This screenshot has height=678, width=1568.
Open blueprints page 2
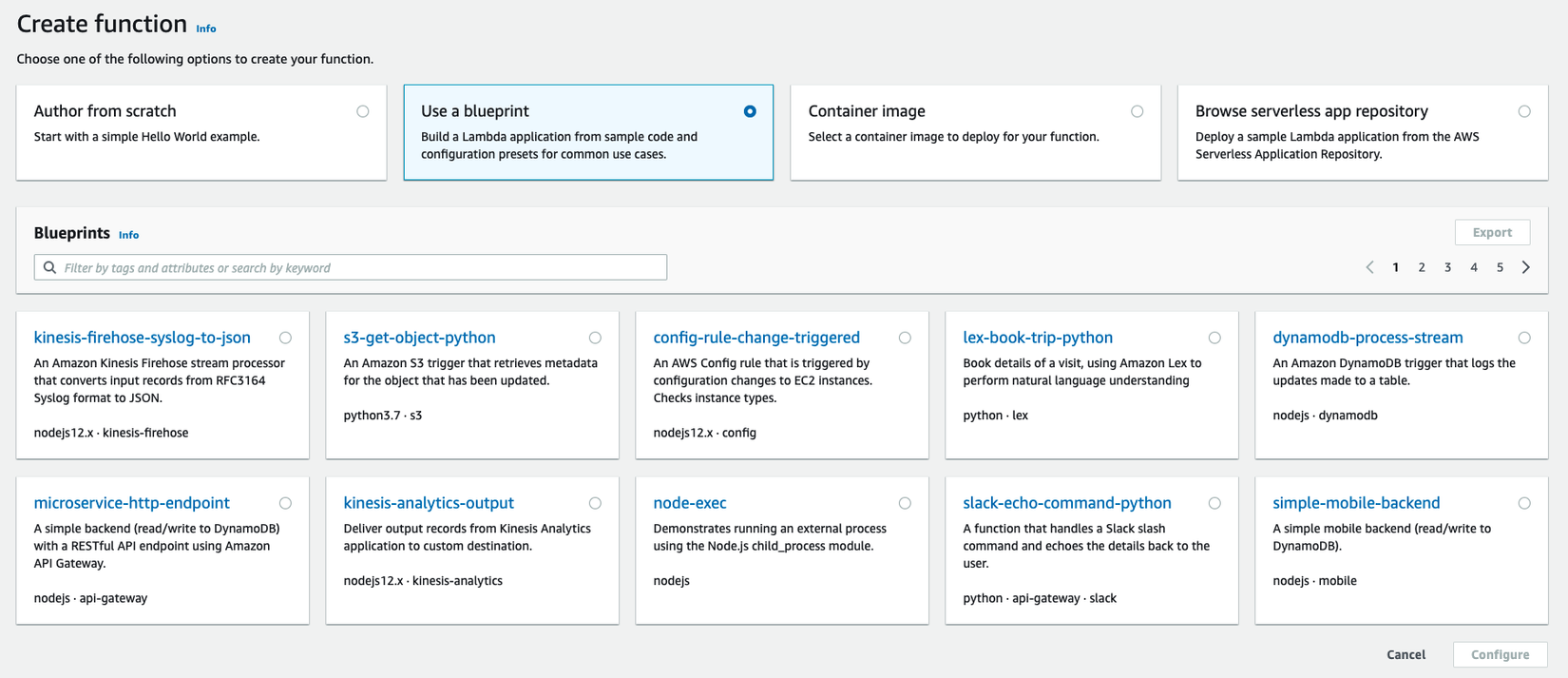point(1422,267)
